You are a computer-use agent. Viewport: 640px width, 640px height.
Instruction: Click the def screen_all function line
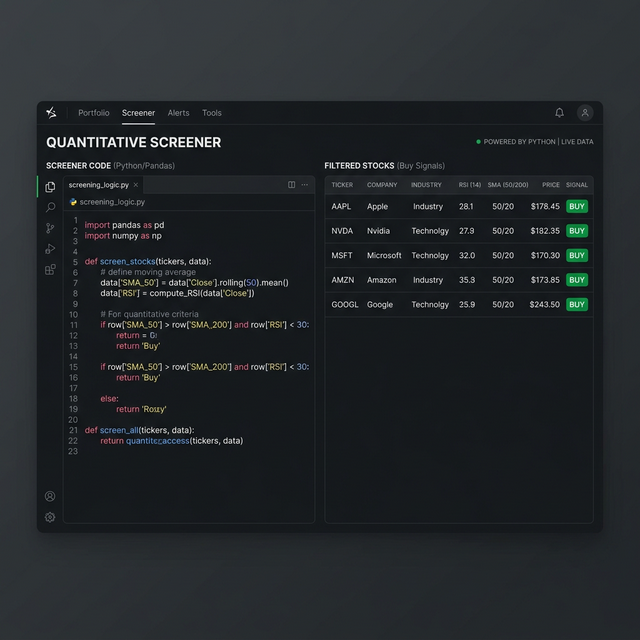point(140,430)
